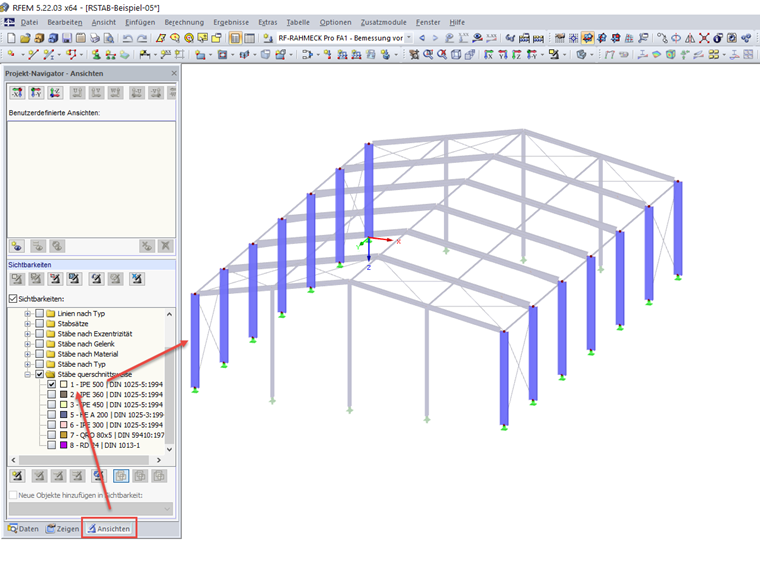Viewport: 760px width, 570px height.
Task: Open the disabled visibility combo box at panel bottom
Action: coord(91,509)
